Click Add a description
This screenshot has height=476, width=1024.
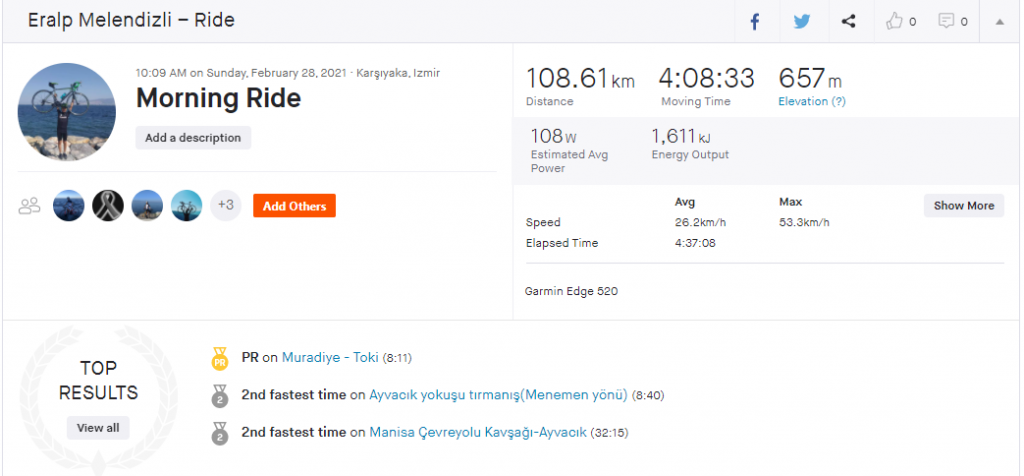(x=193, y=138)
